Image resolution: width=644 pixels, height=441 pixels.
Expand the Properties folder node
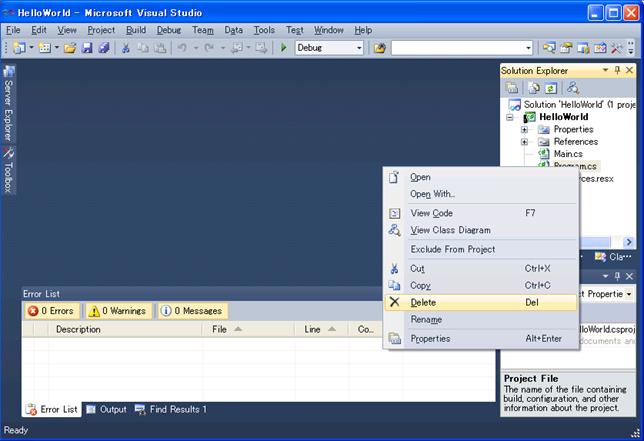(x=524, y=130)
